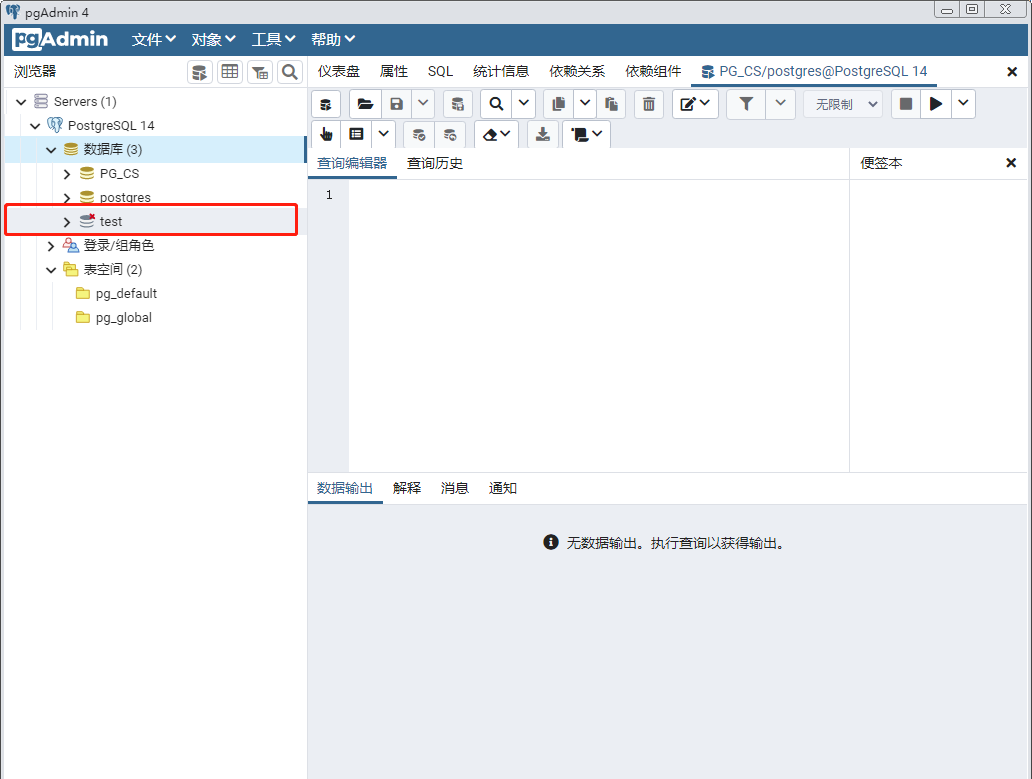Click the paste rows icon
This screenshot has width=1032, height=779.
click(611, 104)
